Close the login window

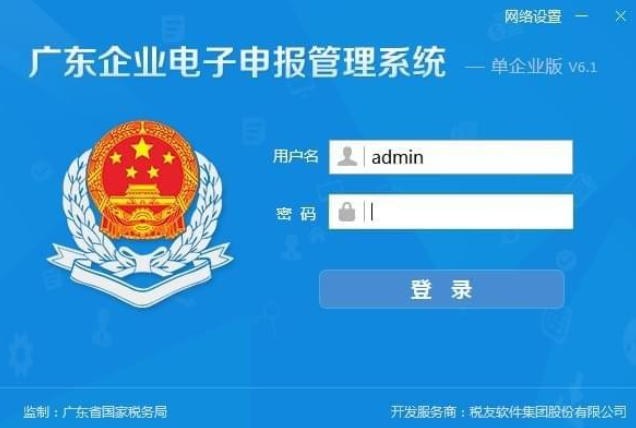point(621,16)
